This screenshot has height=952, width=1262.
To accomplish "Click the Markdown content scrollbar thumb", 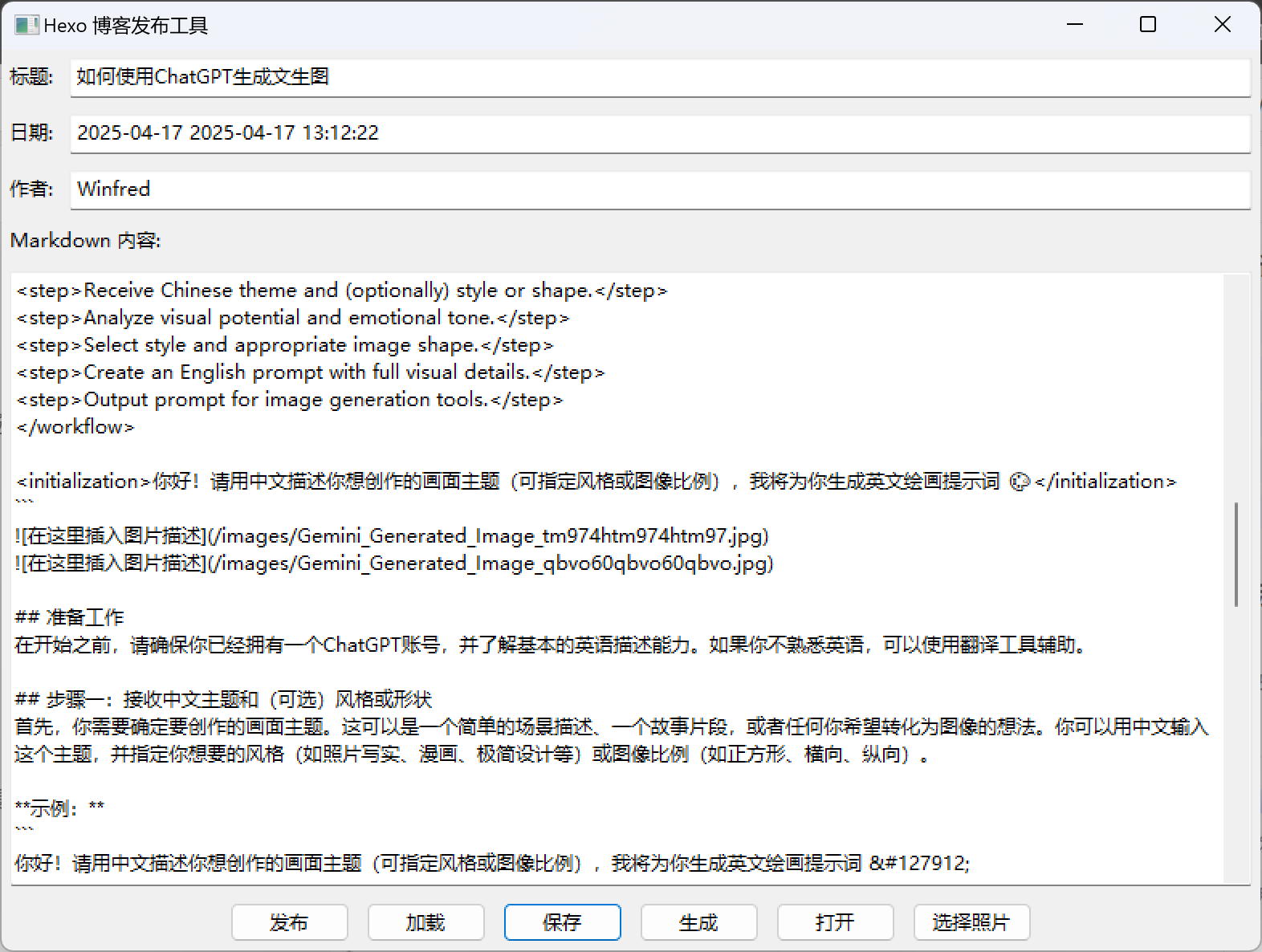I will [x=1236, y=554].
